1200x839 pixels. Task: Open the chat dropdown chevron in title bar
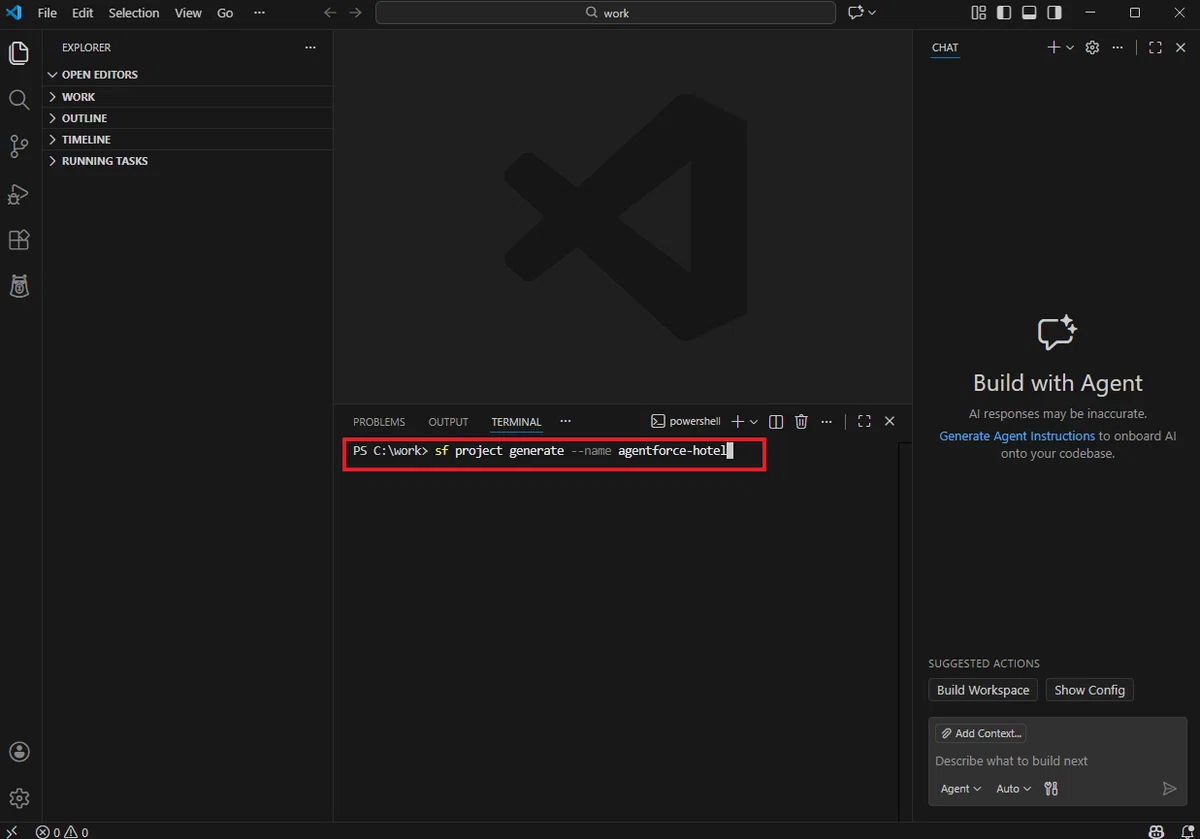coord(872,13)
